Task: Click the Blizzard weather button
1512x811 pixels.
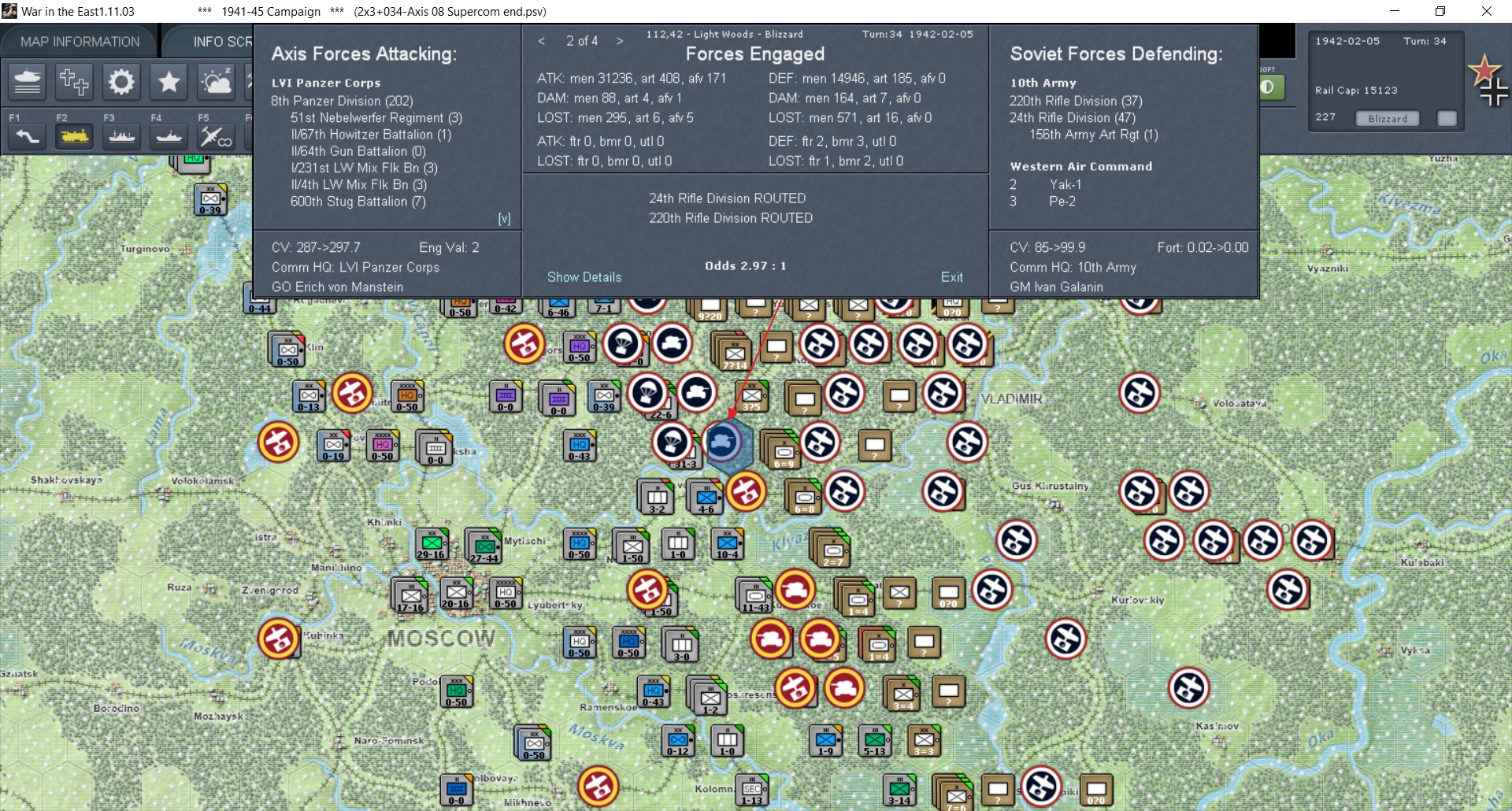Action: [1388, 118]
